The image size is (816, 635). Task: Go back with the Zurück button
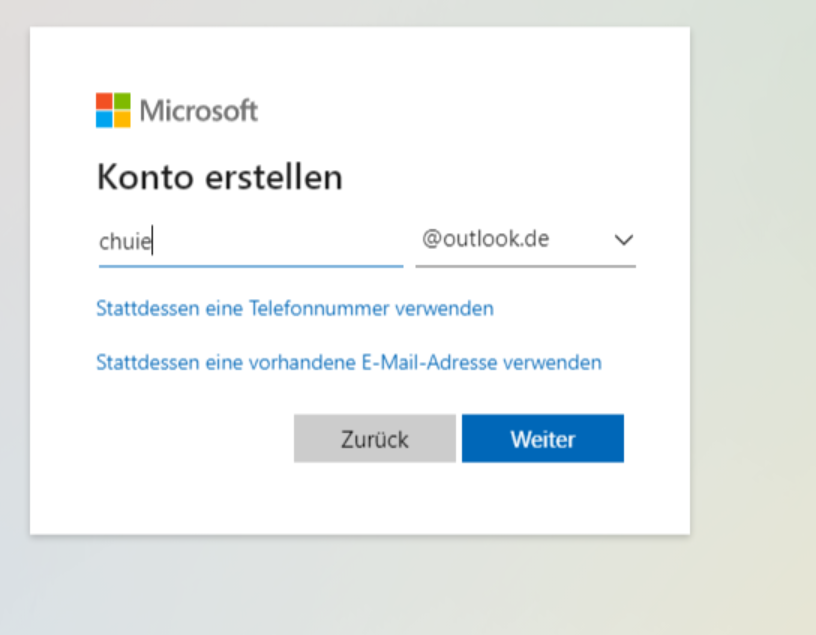tap(375, 438)
